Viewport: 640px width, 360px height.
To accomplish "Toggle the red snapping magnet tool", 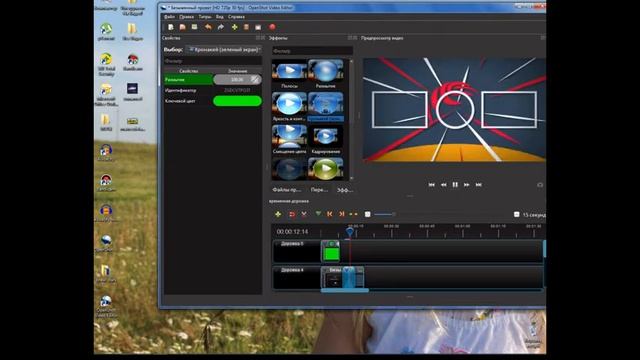I will point(292,214).
